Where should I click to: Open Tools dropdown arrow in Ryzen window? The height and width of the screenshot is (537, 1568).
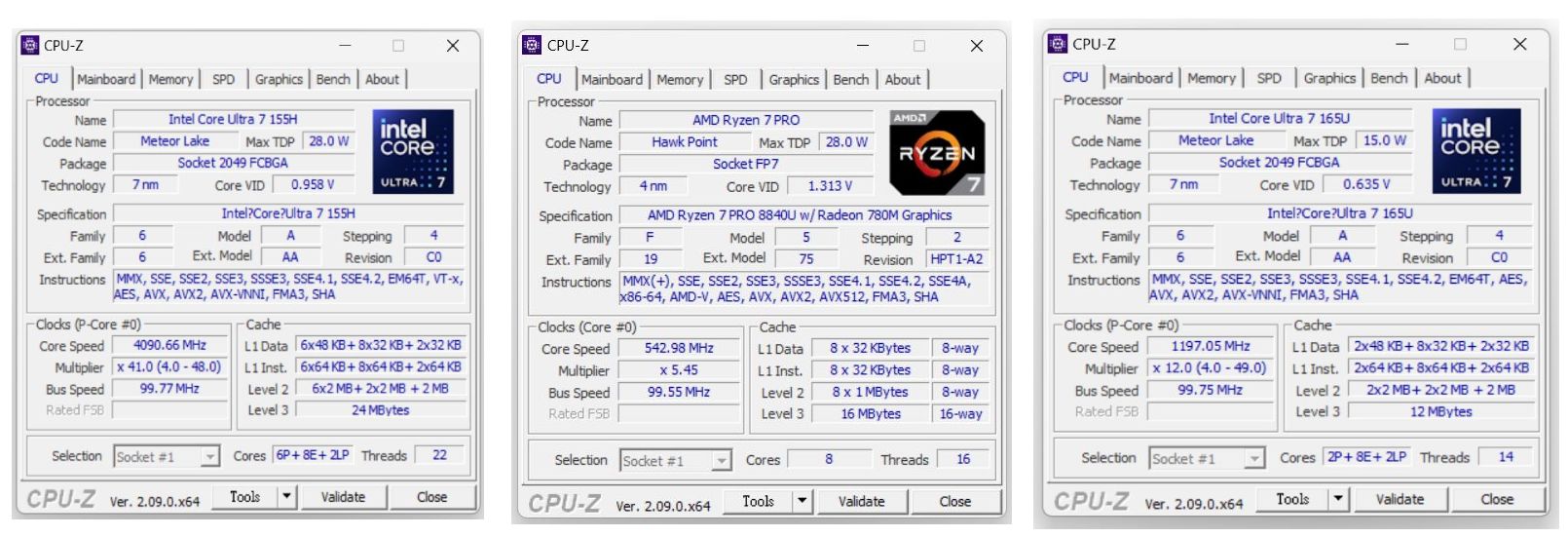803,501
